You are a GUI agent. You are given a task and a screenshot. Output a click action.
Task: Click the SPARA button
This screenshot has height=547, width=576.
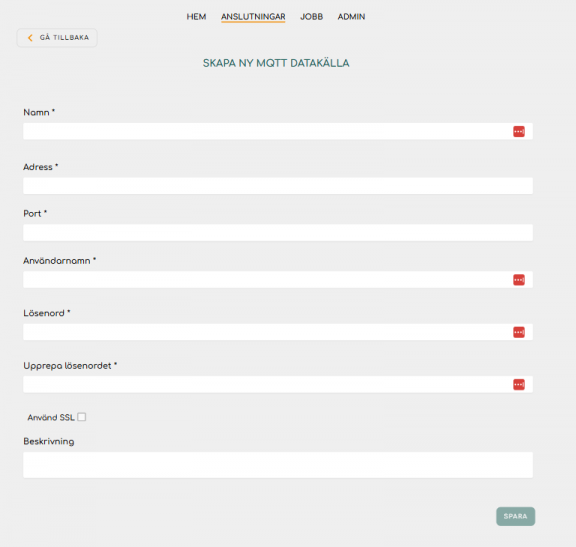(515, 516)
